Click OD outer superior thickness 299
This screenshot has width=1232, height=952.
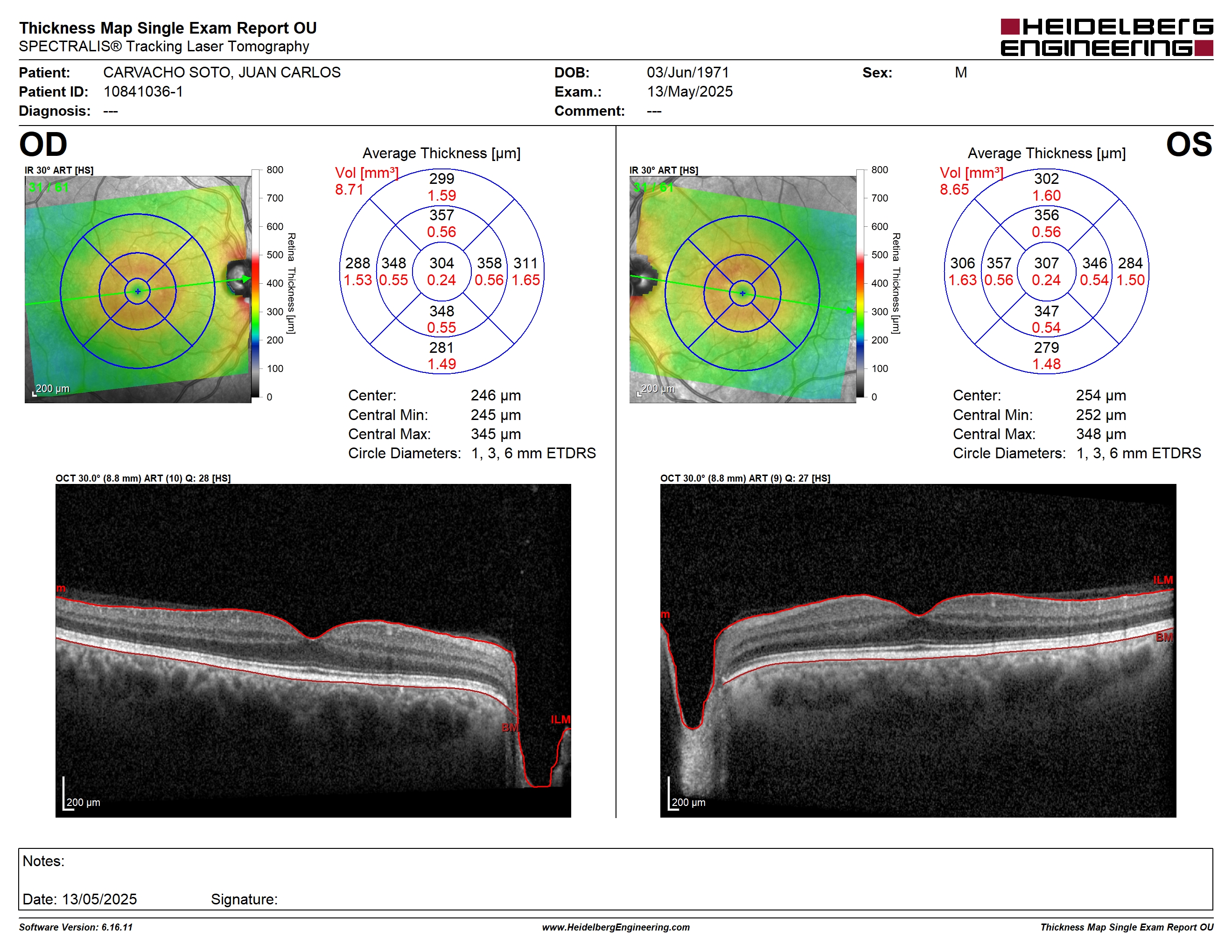pos(441,179)
